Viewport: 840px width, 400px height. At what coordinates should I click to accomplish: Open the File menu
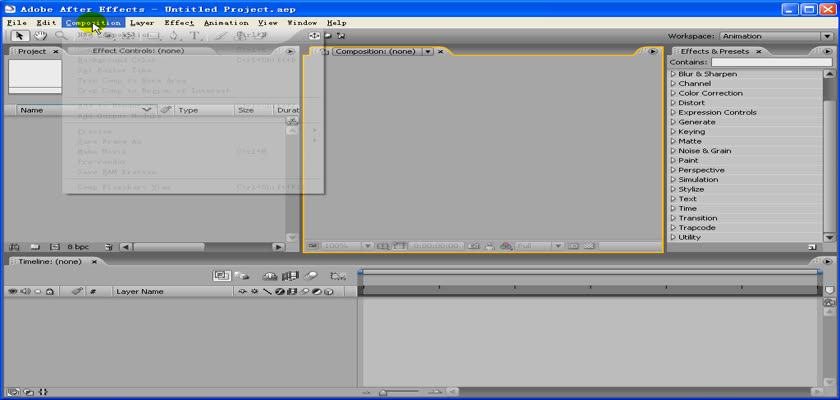point(17,23)
